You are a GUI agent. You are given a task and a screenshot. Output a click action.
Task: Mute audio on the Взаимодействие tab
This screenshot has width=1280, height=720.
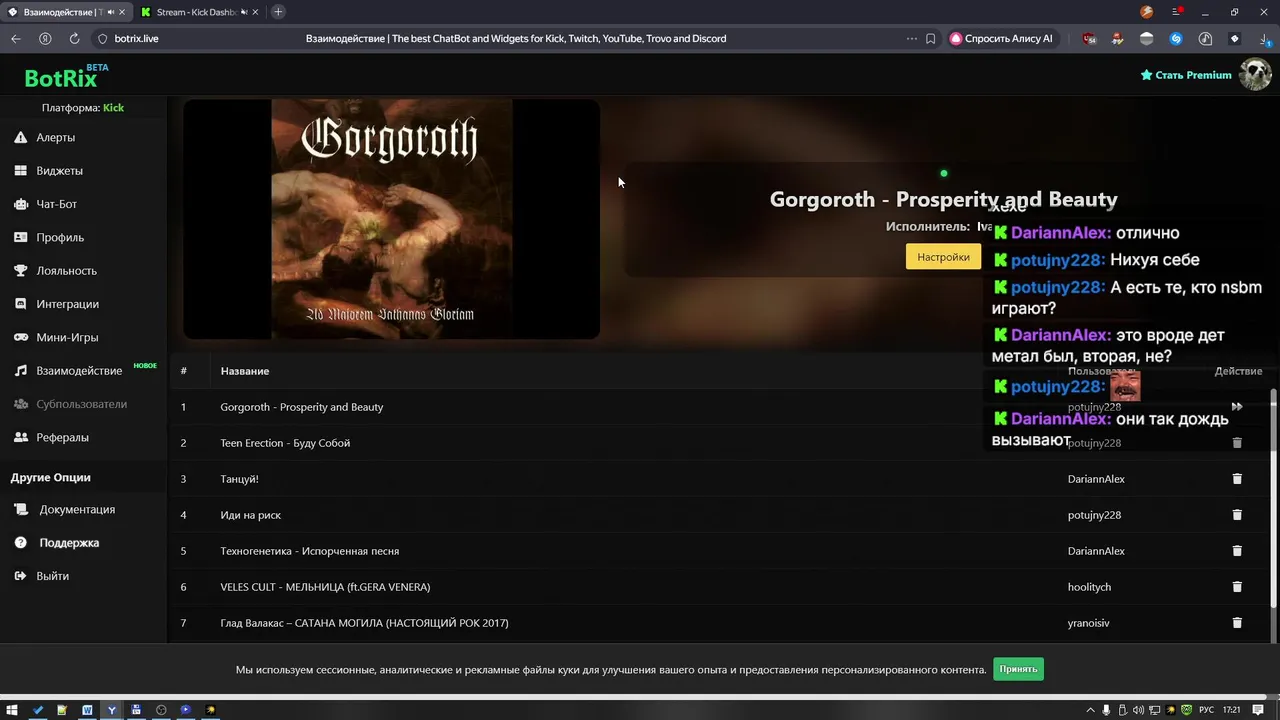point(109,12)
